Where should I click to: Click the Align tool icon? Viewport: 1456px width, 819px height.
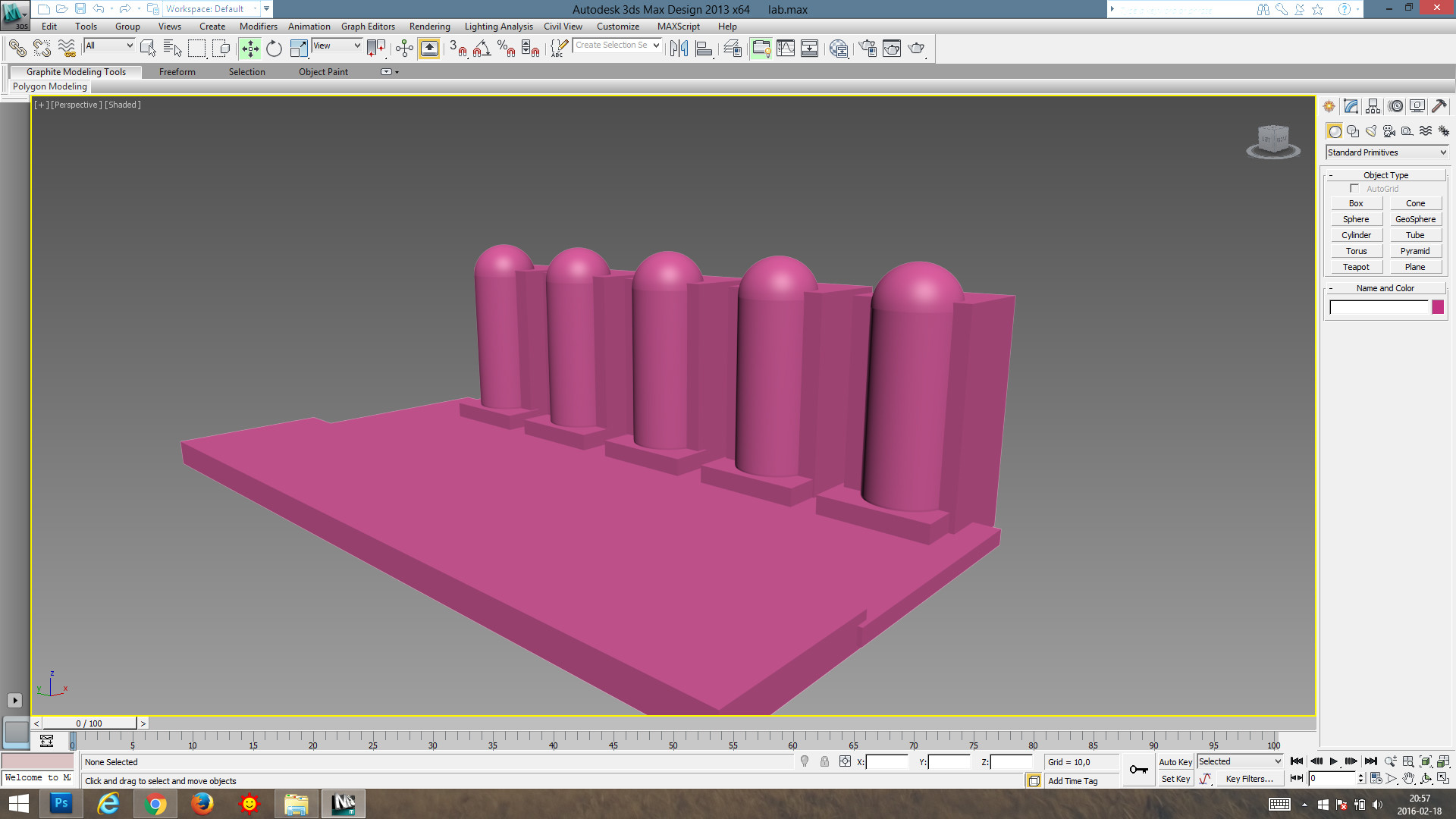click(704, 49)
